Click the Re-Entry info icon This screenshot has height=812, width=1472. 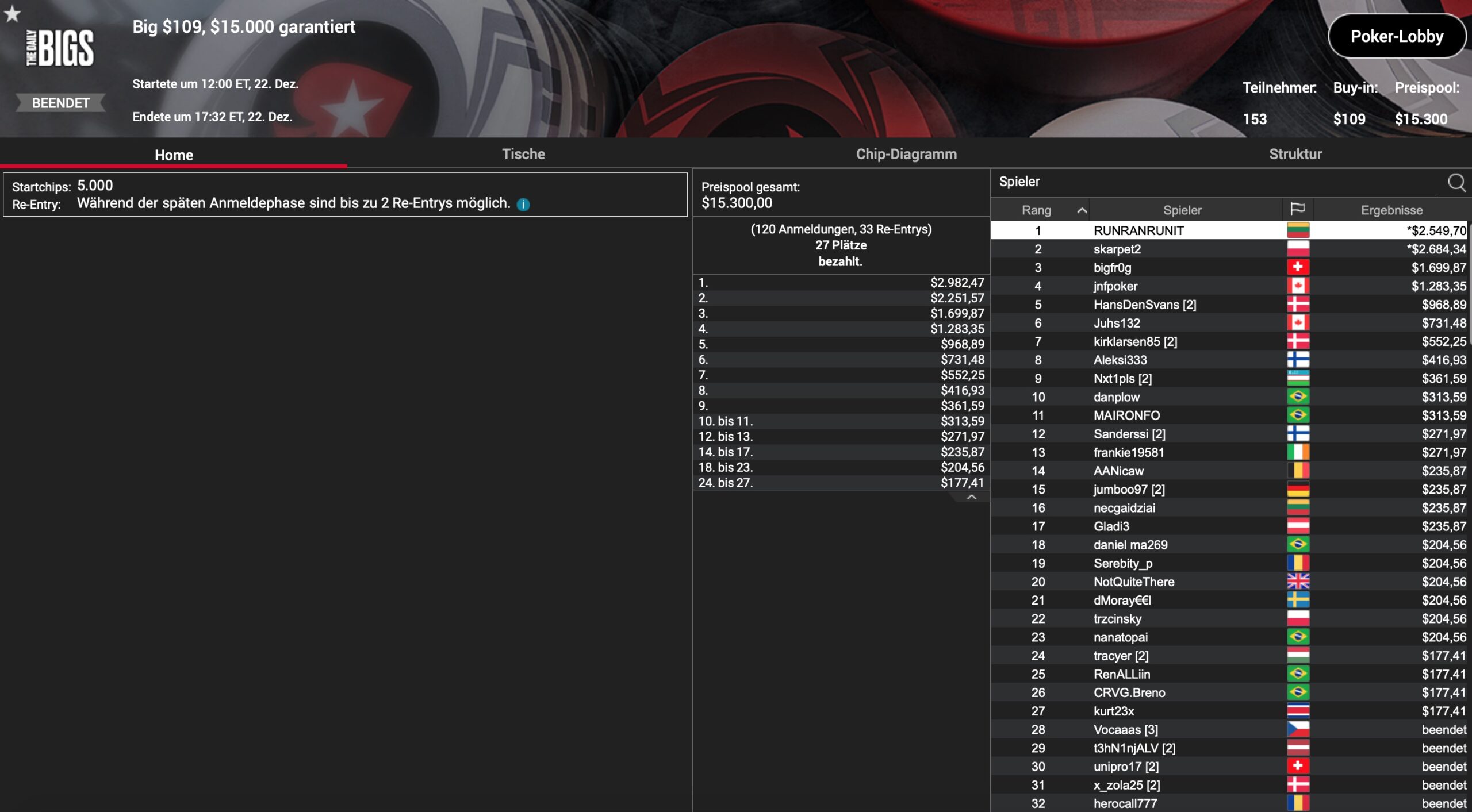coord(523,205)
